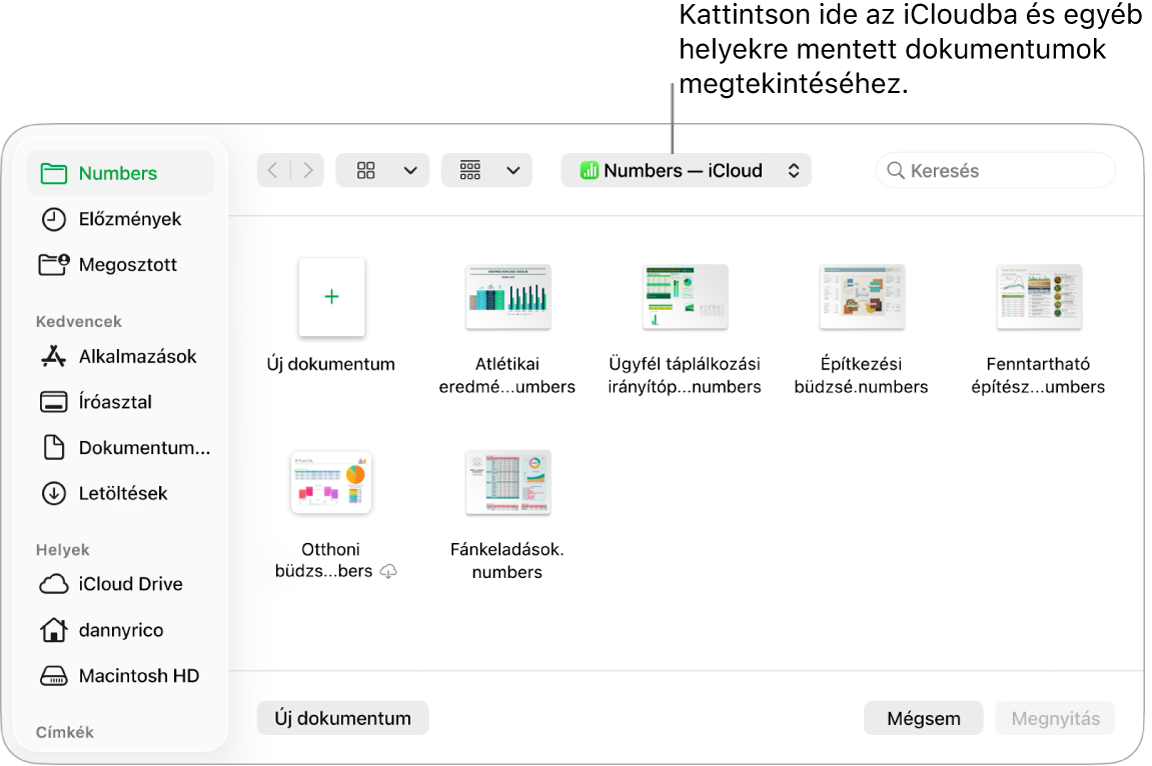
Task: Click the Alkalmazások app icon
Action: [54, 356]
